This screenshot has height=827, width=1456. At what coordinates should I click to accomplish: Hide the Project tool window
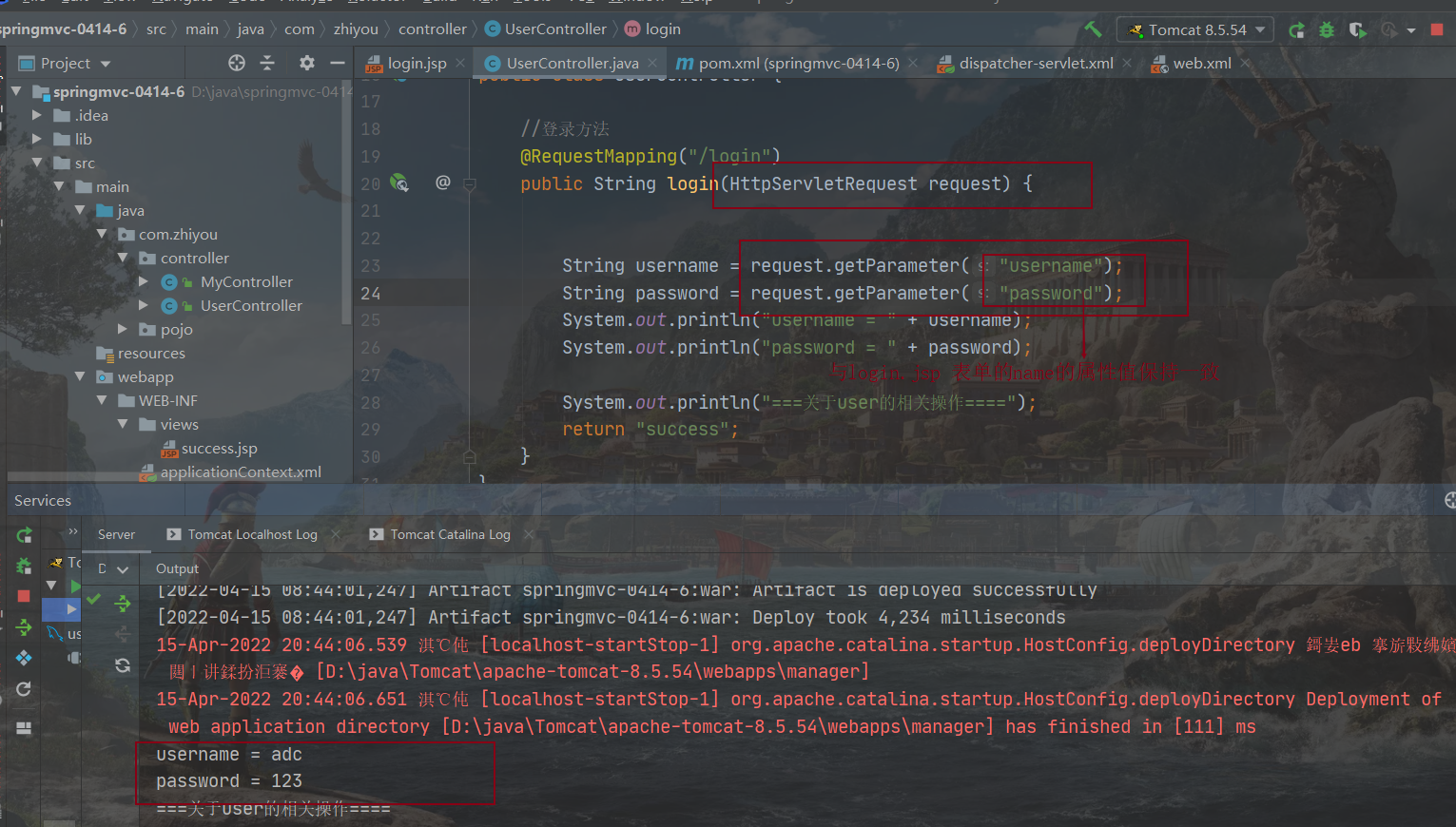click(337, 63)
